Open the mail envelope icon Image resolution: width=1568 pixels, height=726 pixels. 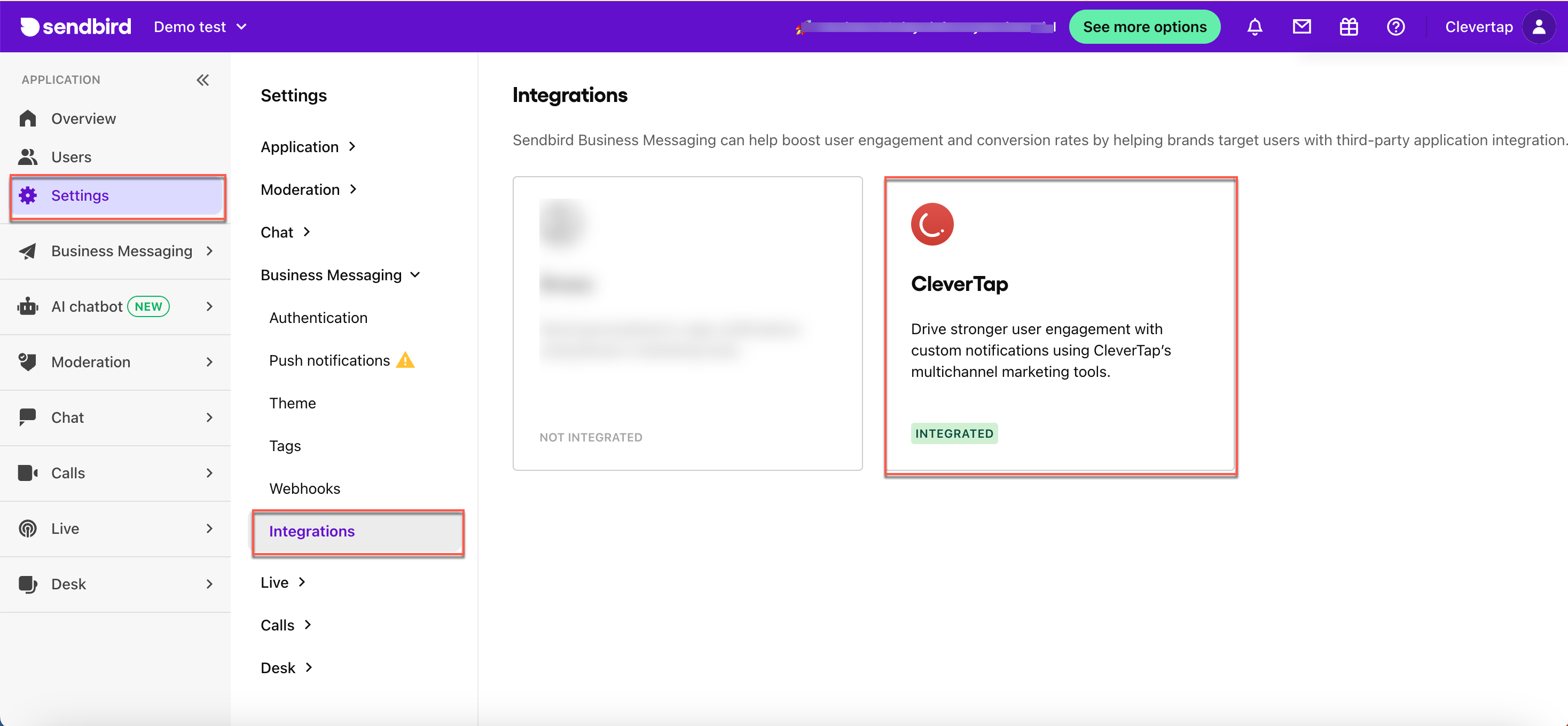1302,27
